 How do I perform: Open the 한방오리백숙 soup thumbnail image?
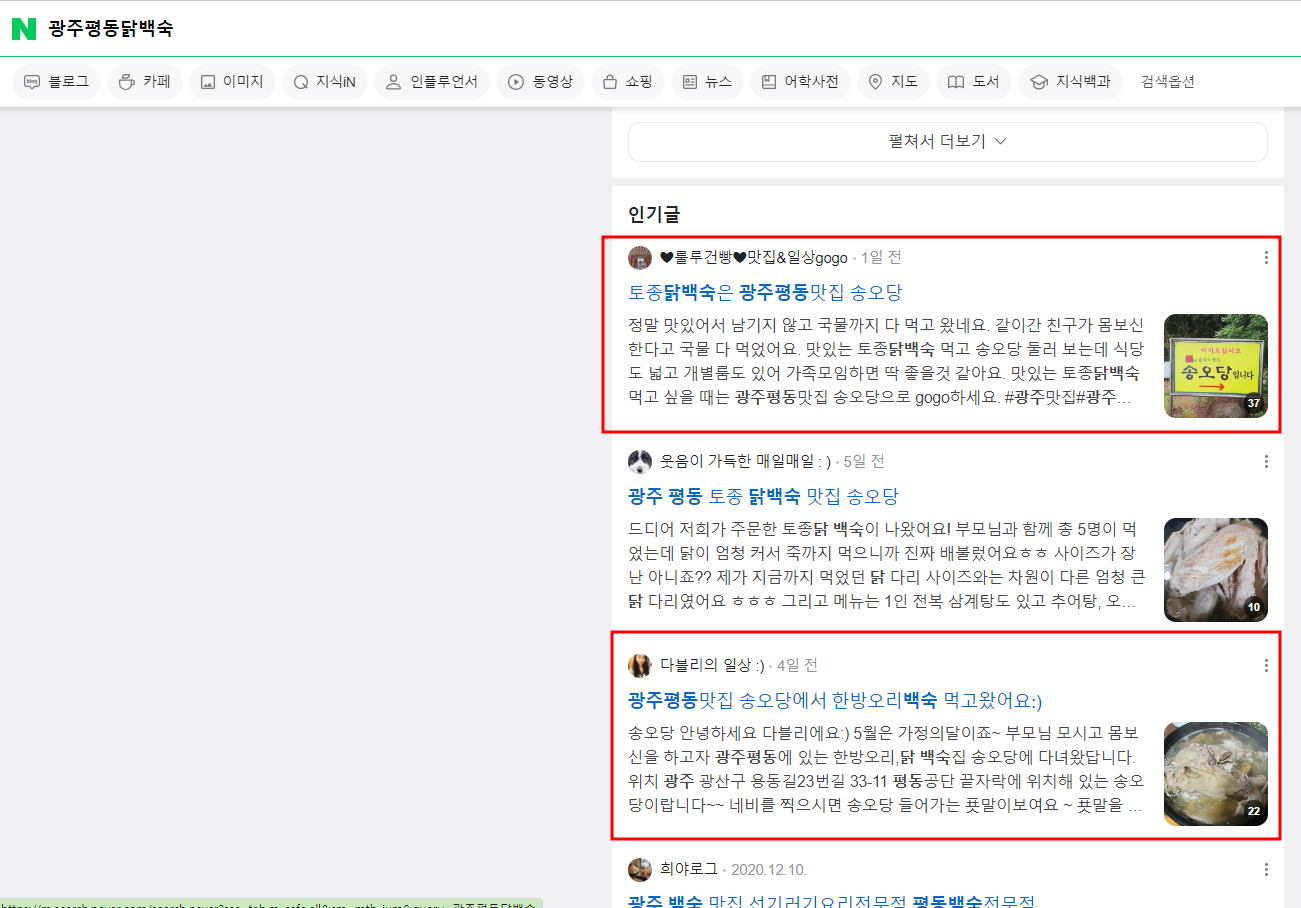pos(1215,774)
